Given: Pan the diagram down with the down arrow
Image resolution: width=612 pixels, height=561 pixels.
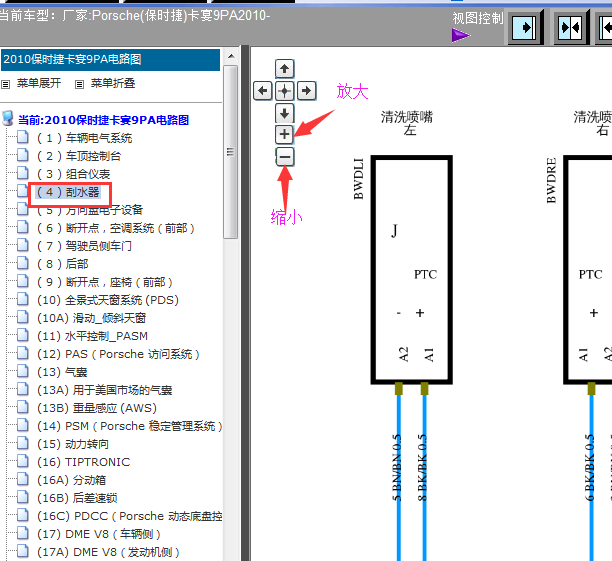Looking at the screenshot, I should (x=285, y=113).
